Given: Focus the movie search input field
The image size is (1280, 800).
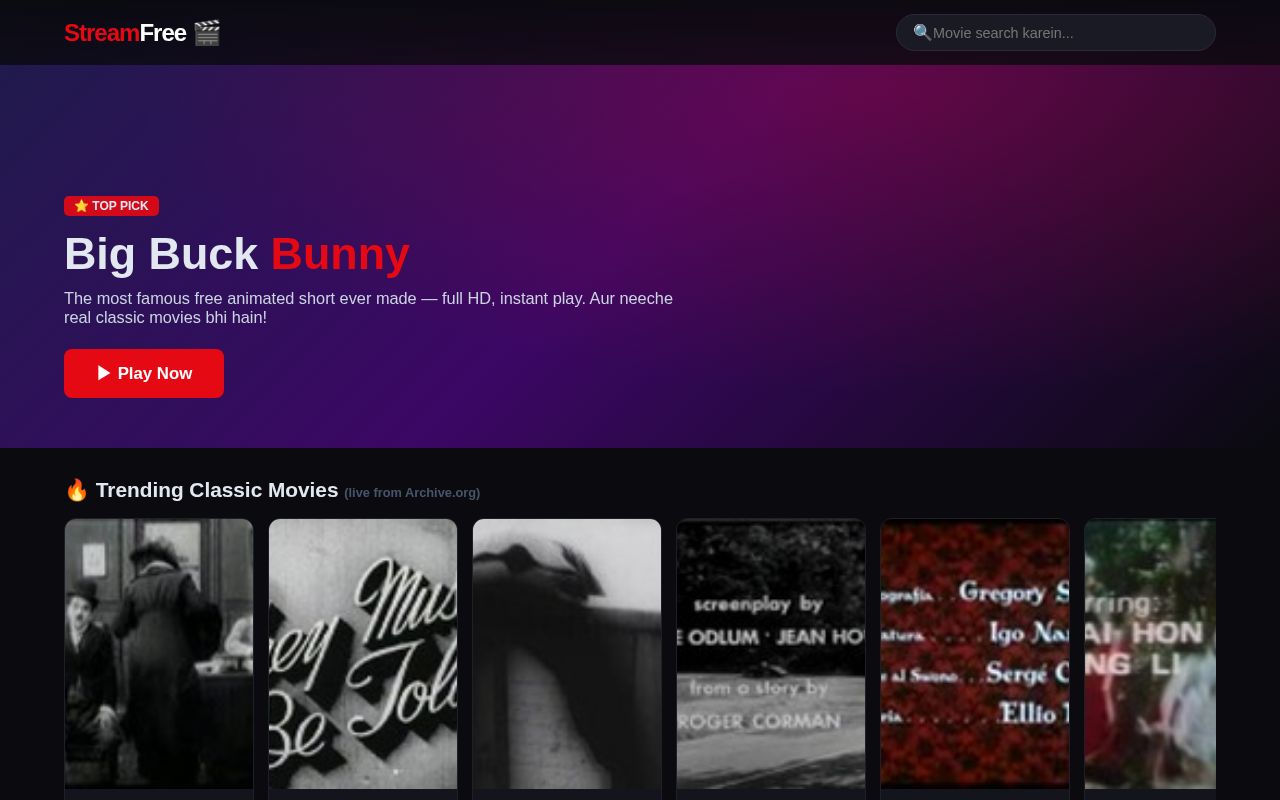Looking at the screenshot, I should pos(1056,33).
